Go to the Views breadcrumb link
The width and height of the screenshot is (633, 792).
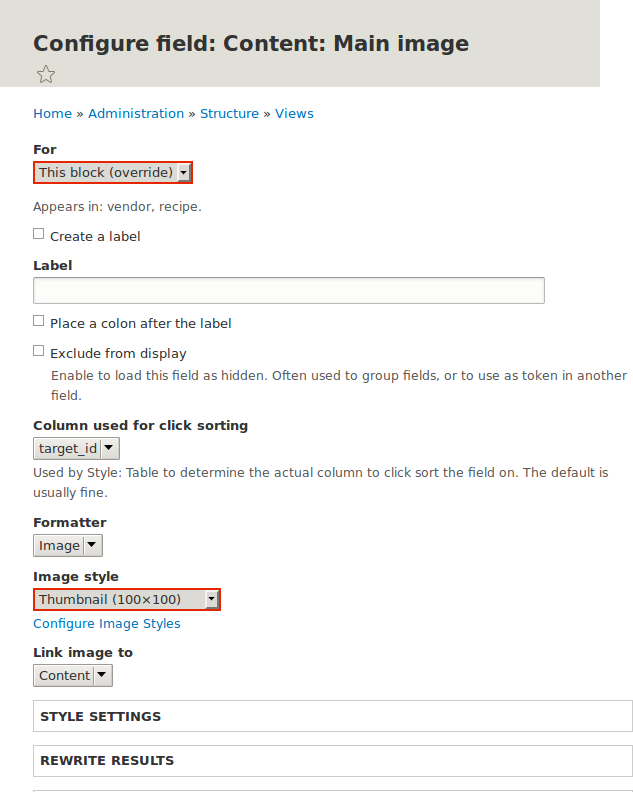294,114
